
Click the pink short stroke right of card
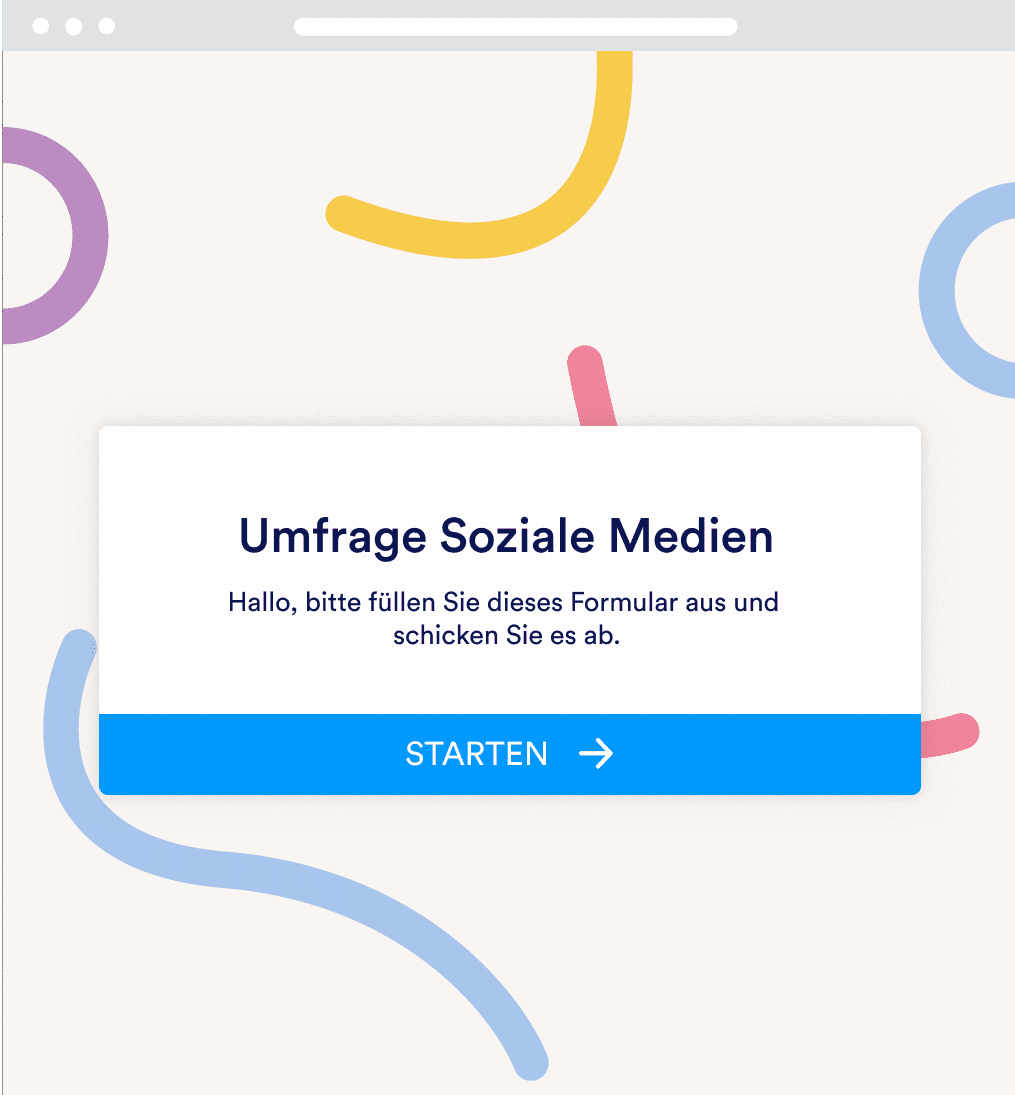coord(950,735)
